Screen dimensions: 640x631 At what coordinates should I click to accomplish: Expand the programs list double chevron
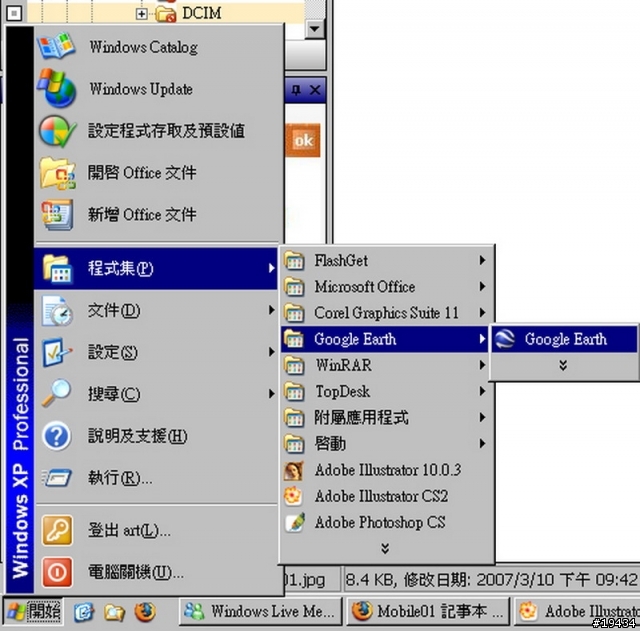click(x=385, y=549)
